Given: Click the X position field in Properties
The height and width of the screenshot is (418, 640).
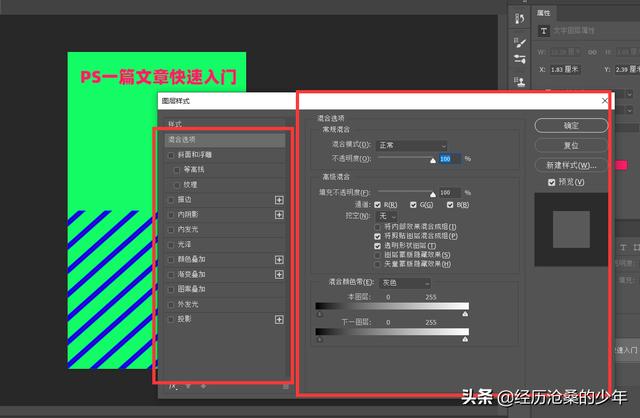Looking at the screenshot, I should [565, 69].
